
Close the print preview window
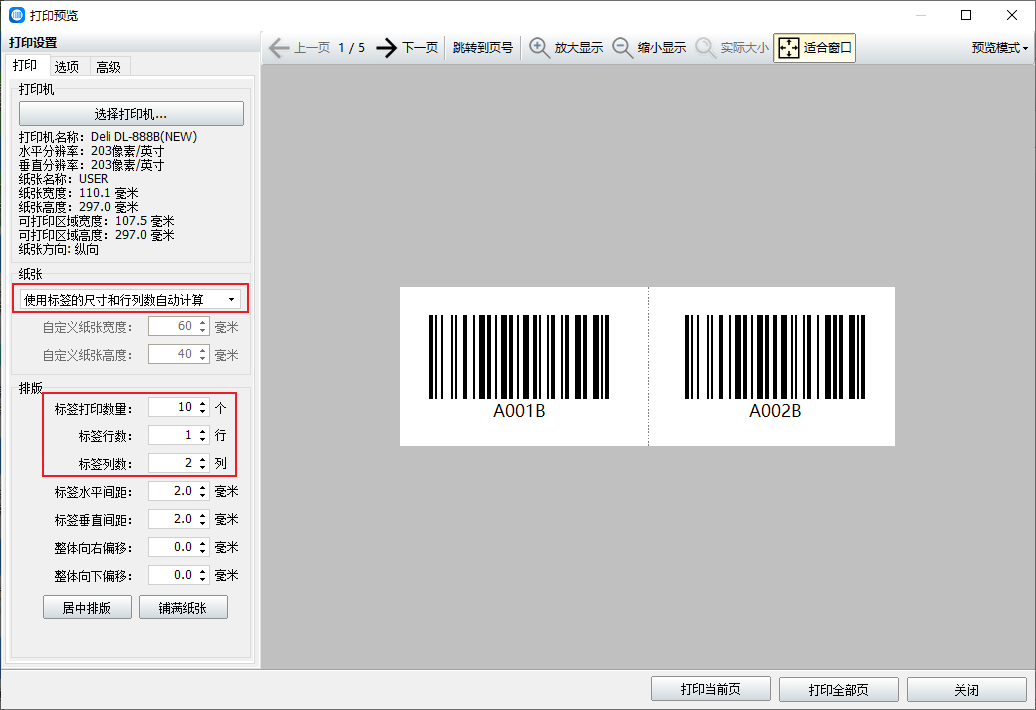click(x=1012, y=15)
